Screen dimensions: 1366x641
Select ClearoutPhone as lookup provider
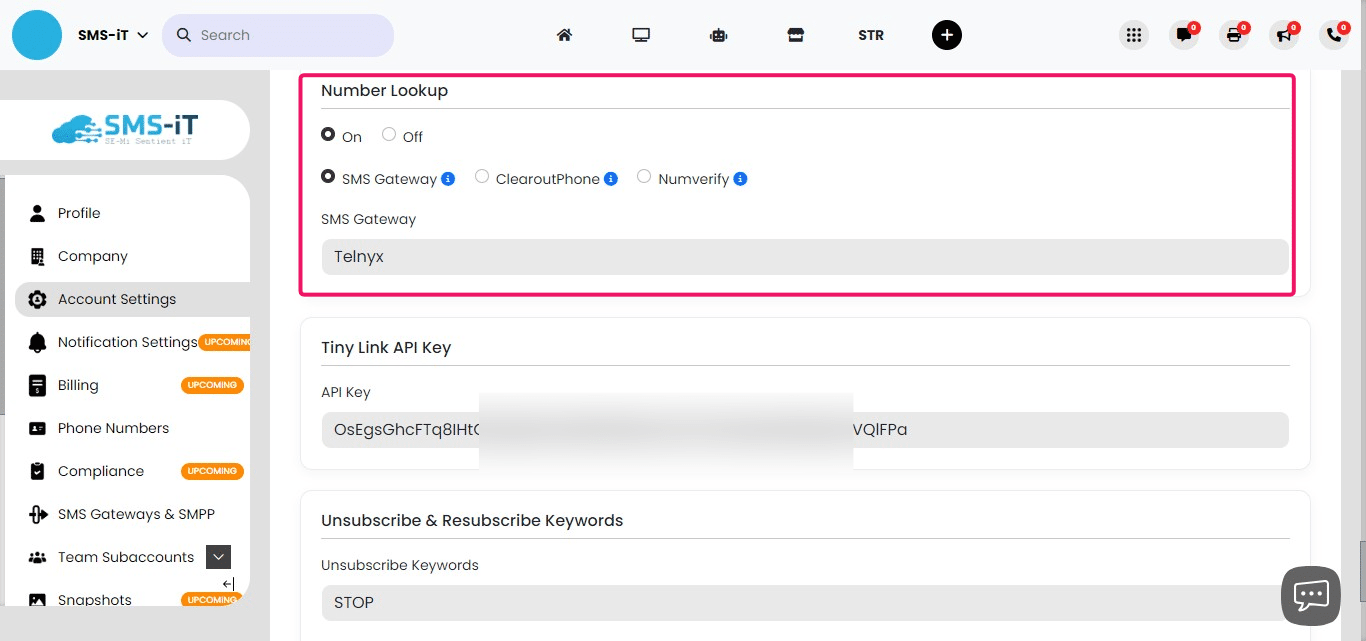click(x=481, y=176)
